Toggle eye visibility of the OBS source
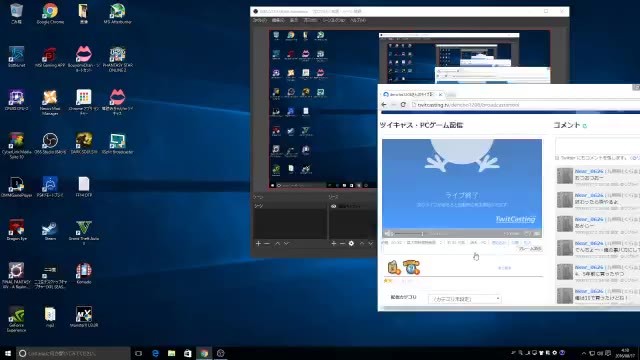640x360 pixels. point(333,207)
